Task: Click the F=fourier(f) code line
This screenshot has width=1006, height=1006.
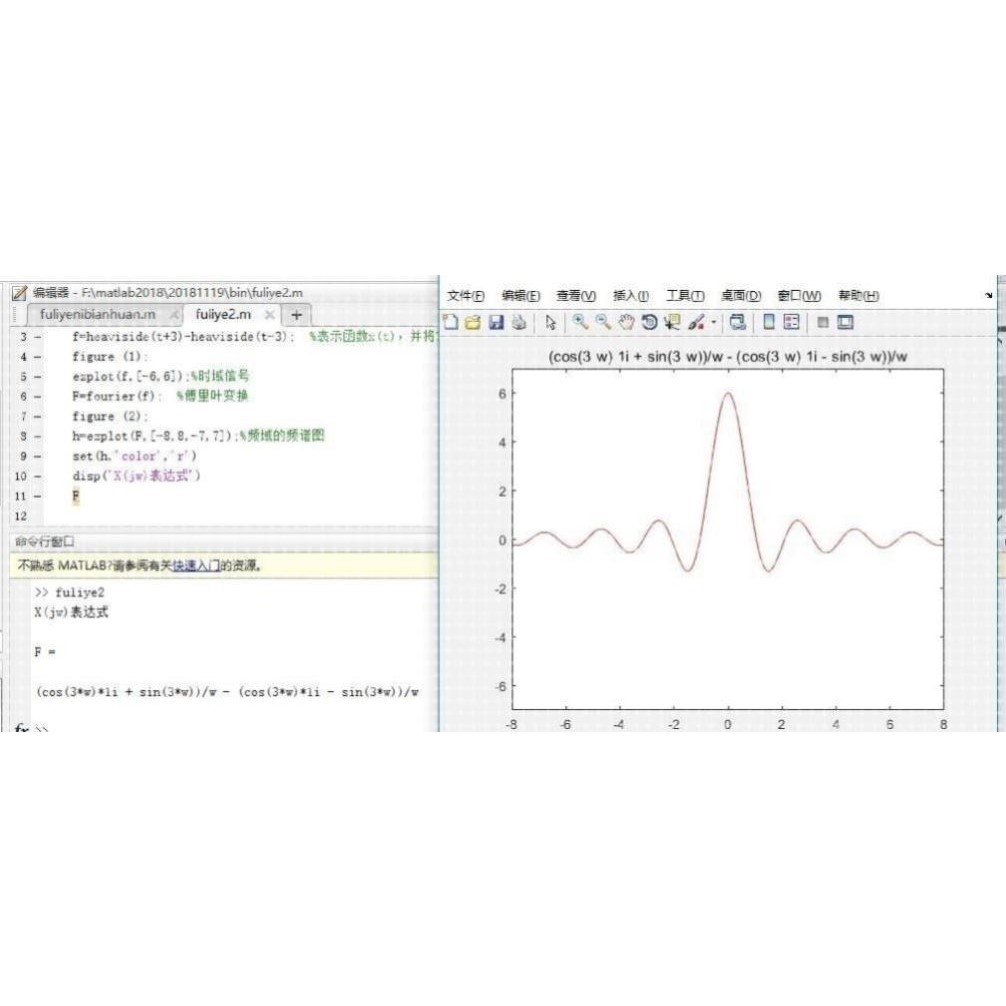Action: (x=160, y=396)
